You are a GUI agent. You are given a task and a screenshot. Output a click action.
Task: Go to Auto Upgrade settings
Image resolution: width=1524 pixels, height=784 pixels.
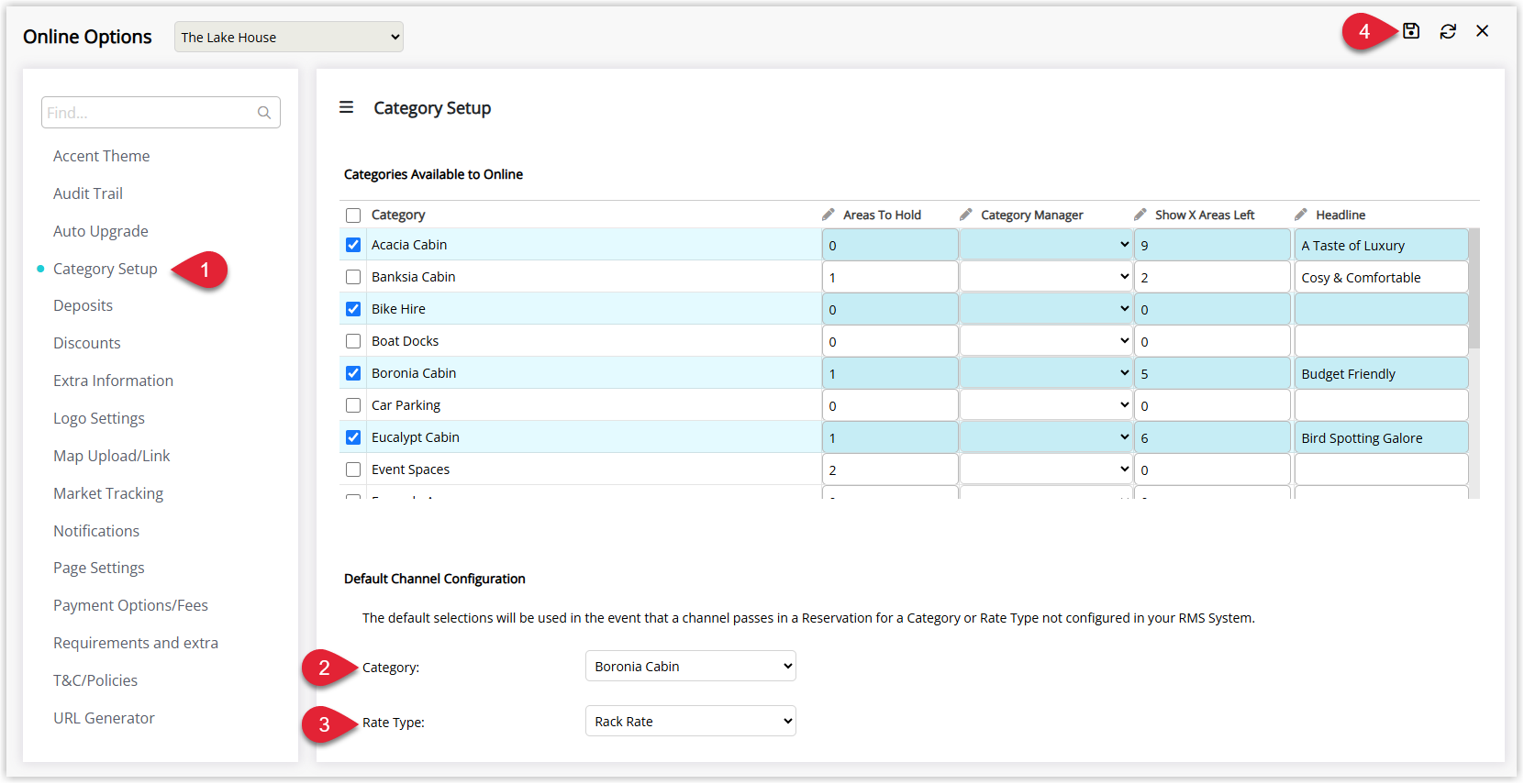pyautogui.click(x=101, y=231)
